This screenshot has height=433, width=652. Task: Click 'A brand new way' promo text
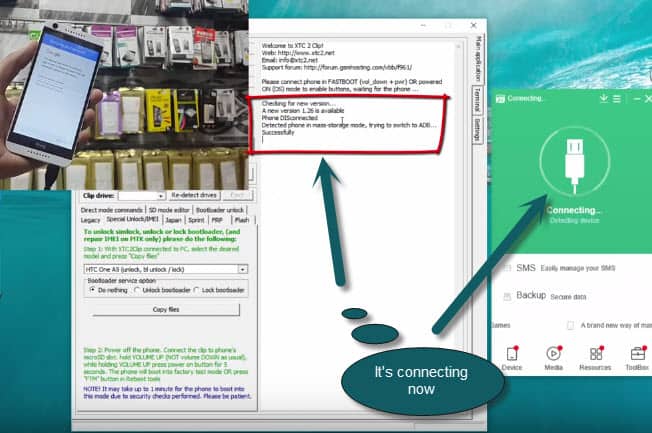[616, 325]
